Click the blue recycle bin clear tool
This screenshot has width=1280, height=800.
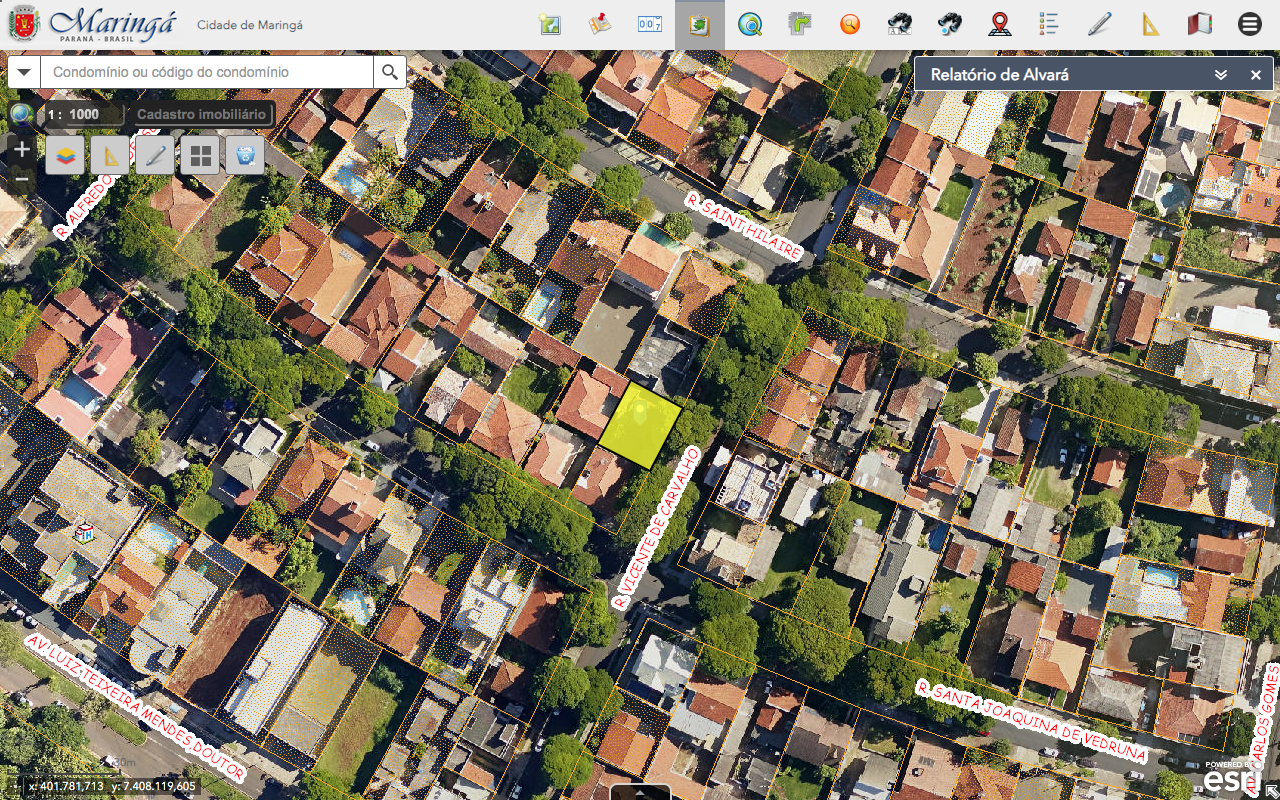coord(245,155)
